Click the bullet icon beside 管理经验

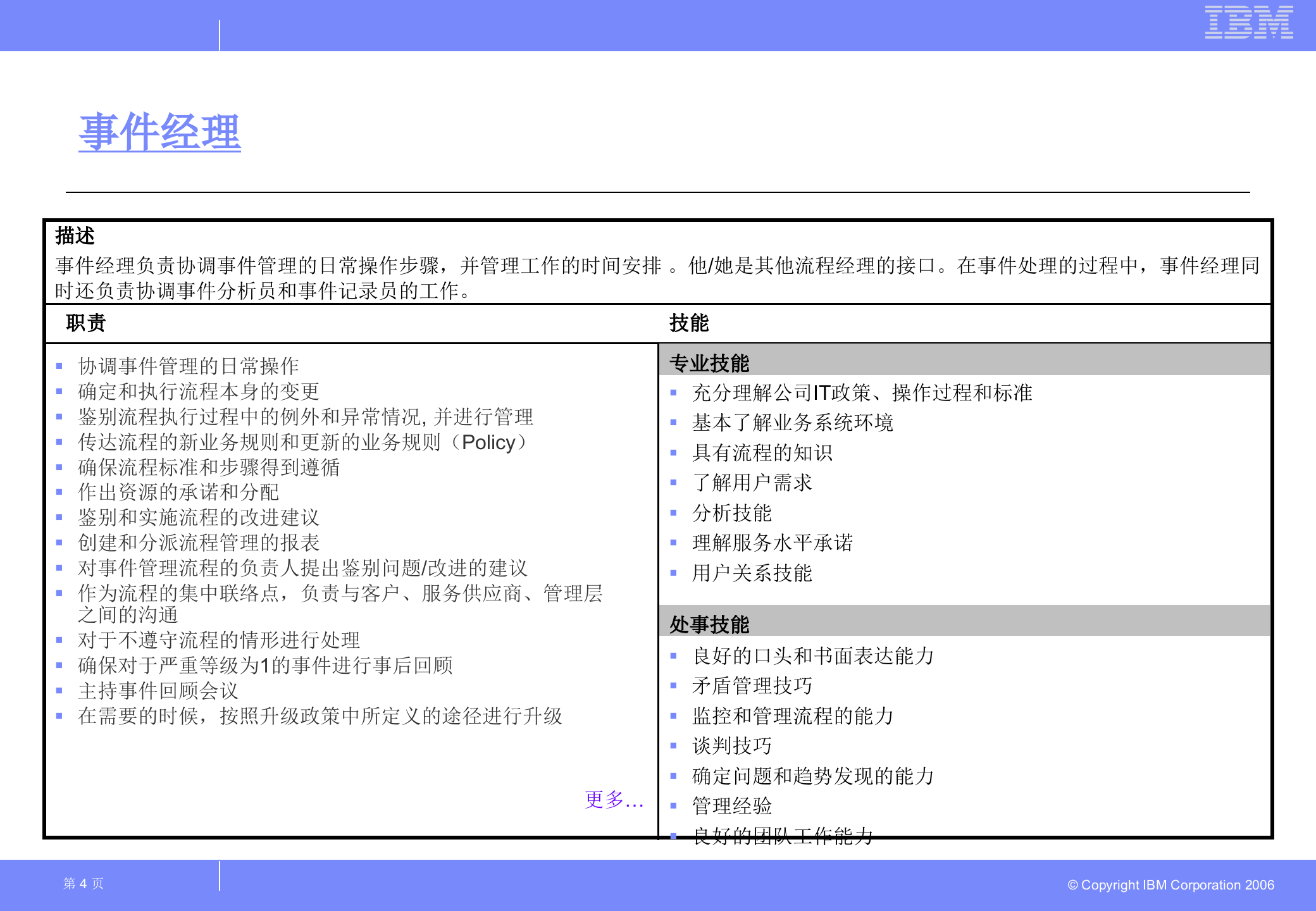tap(673, 807)
